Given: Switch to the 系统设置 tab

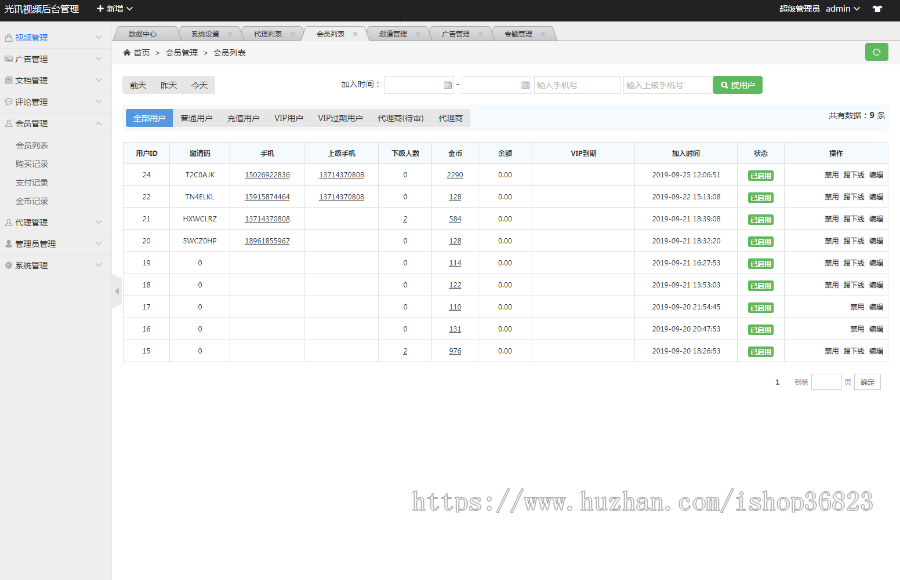Looking at the screenshot, I should (x=205, y=34).
